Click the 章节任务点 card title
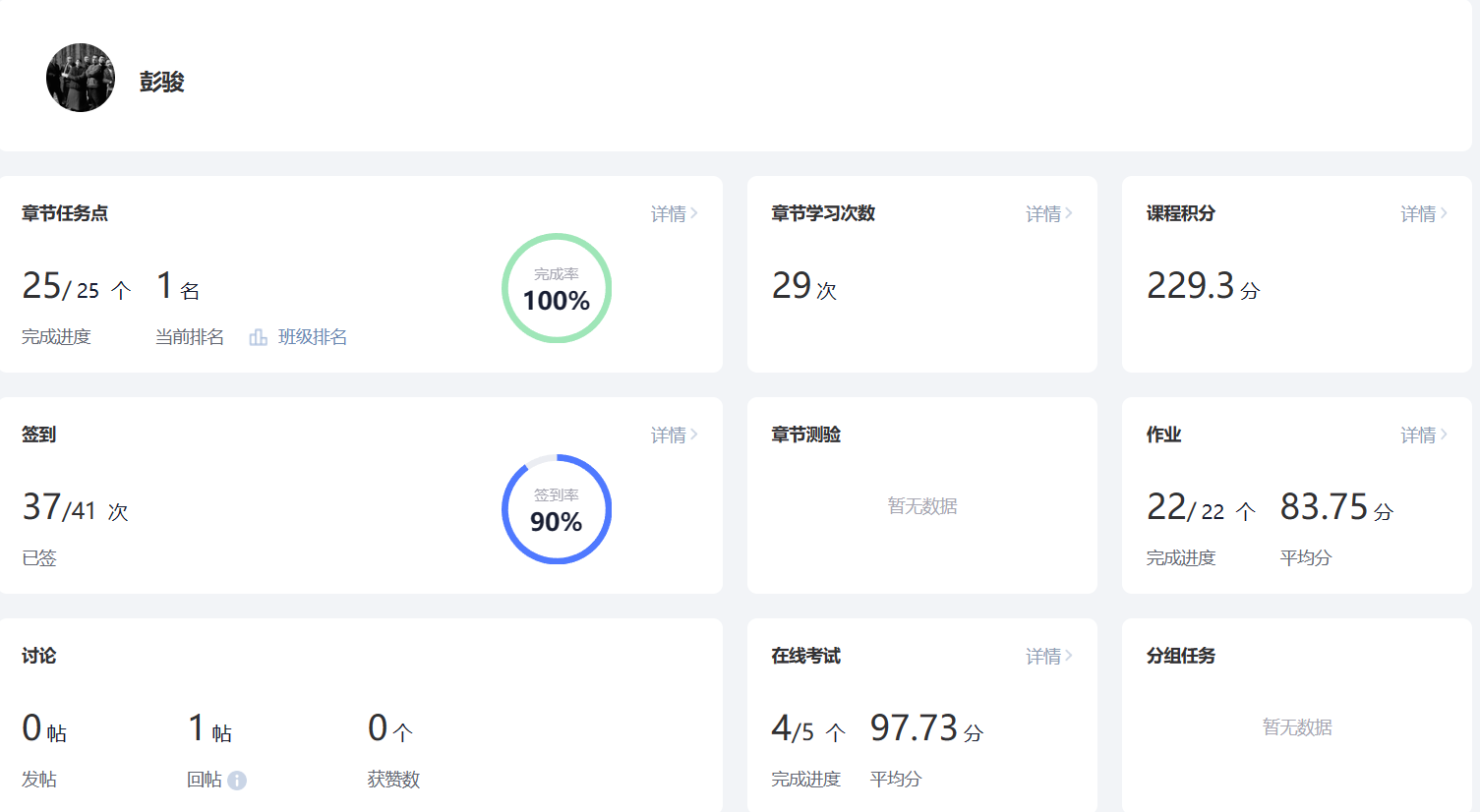Screen dimensions: 1480x812 [65, 213]
